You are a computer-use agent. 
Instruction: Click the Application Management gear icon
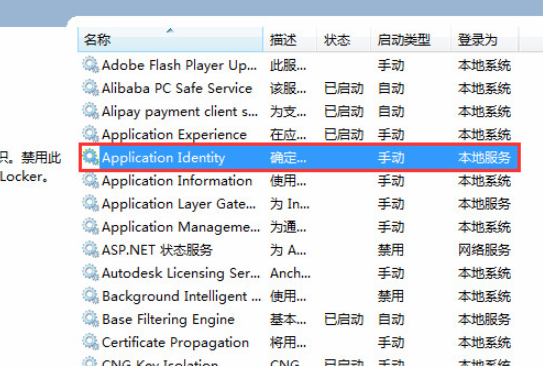point(90,227)
